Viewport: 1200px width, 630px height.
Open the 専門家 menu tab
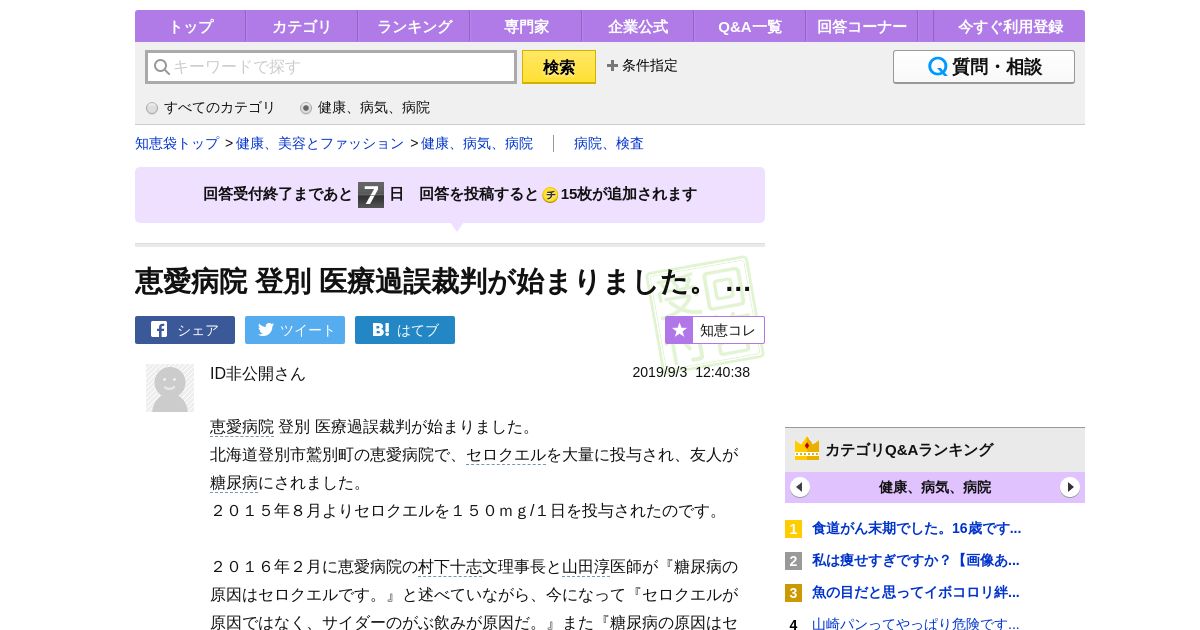tap(525, 26)
